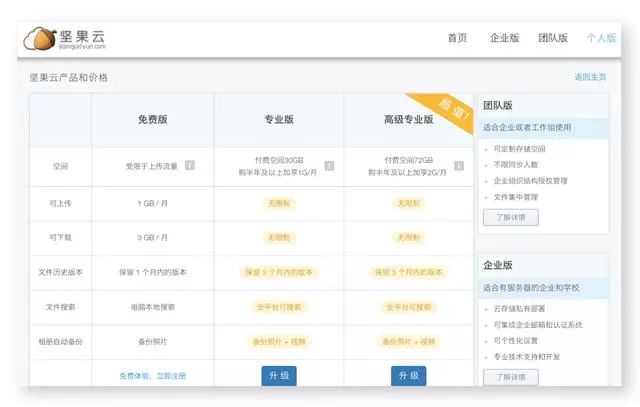Click 了解详情 in the 团队版 panel
This screenshot has width=640, height=407.
(510, 216)
